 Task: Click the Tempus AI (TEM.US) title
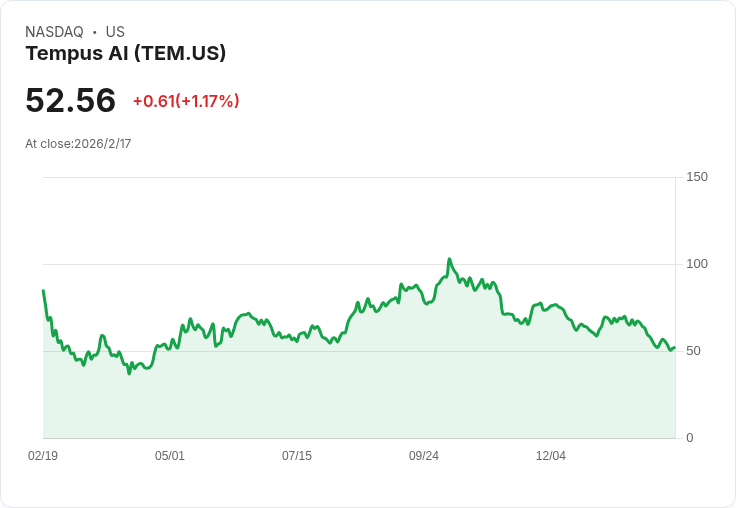click(x=126, y=54)
